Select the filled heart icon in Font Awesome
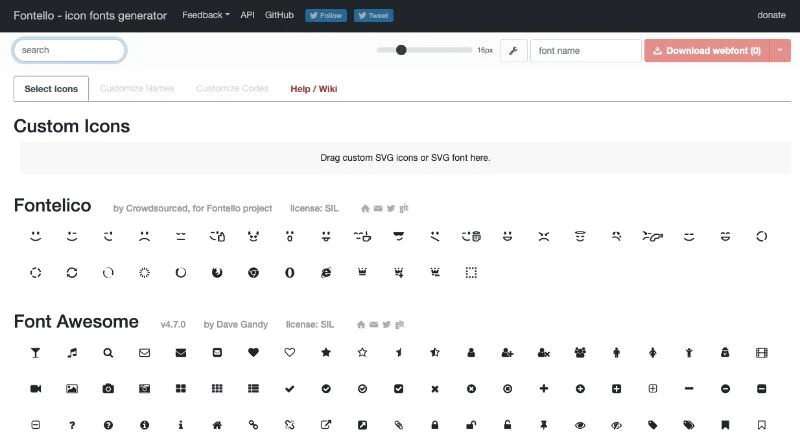Image resolution: width=800 pixels, height=445 pixels. pyautogui.click(x=253, y=353)
